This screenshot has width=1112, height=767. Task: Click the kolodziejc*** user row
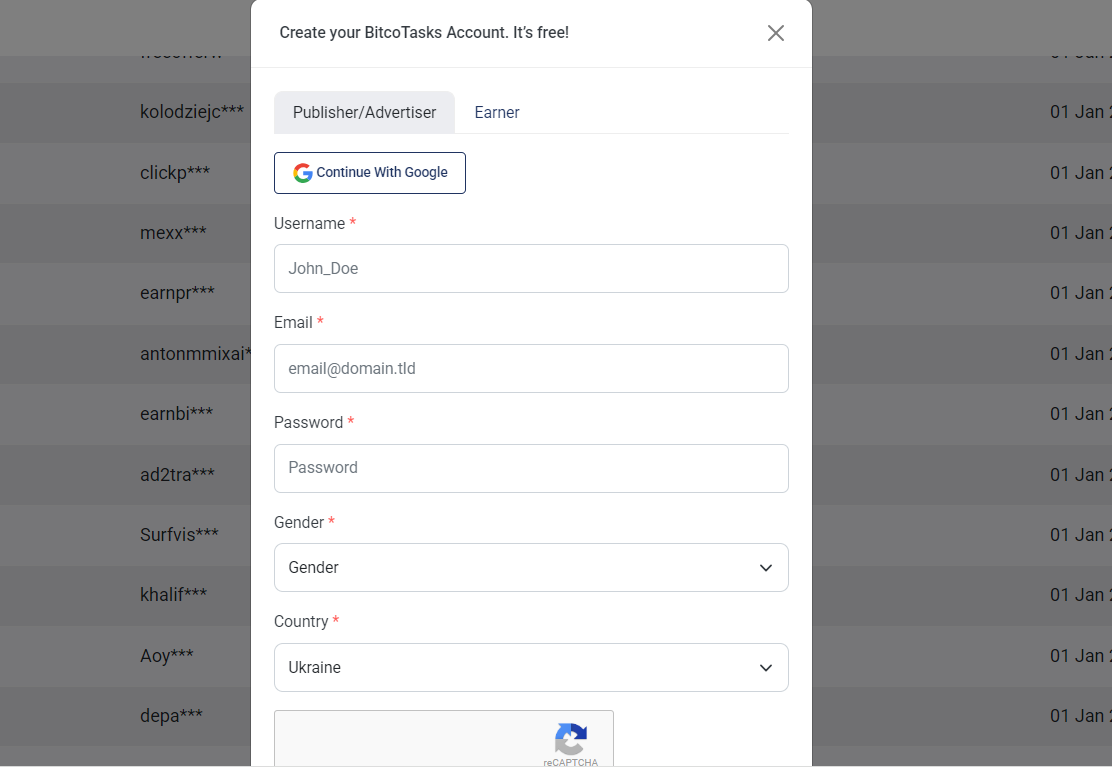tap(192, 112)
